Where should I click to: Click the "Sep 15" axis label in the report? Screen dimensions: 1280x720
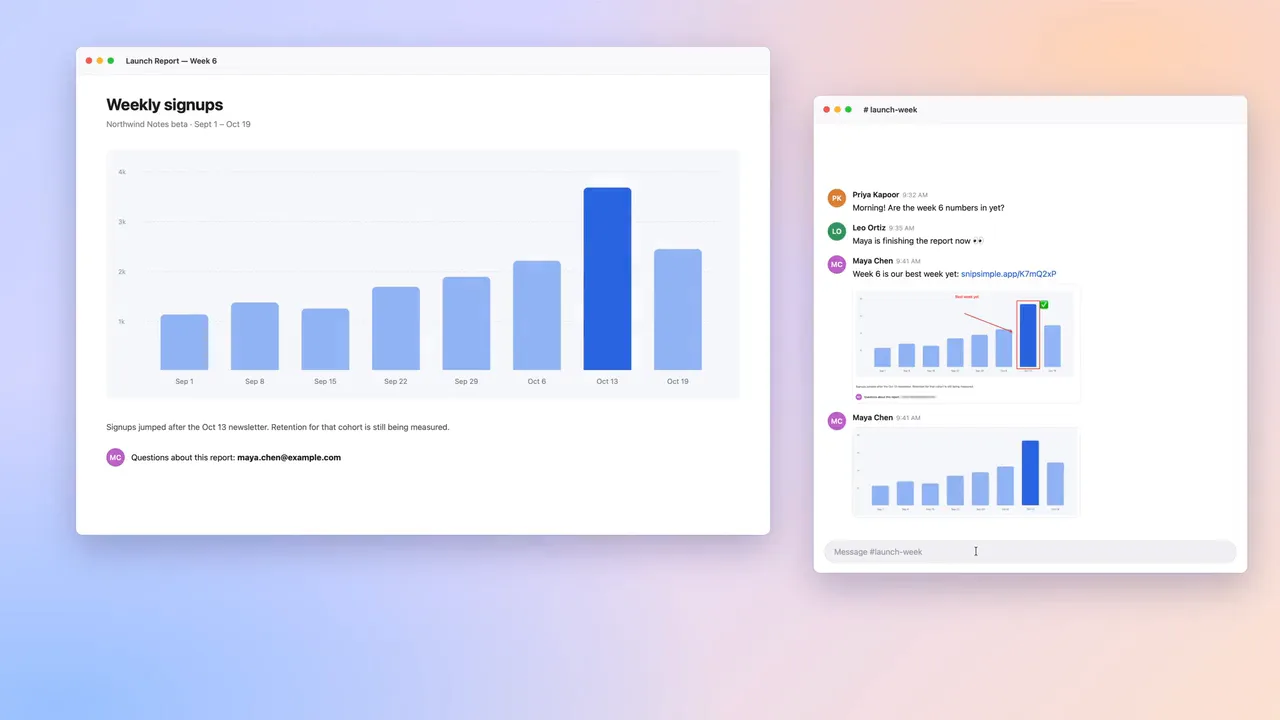click(325, 382)
